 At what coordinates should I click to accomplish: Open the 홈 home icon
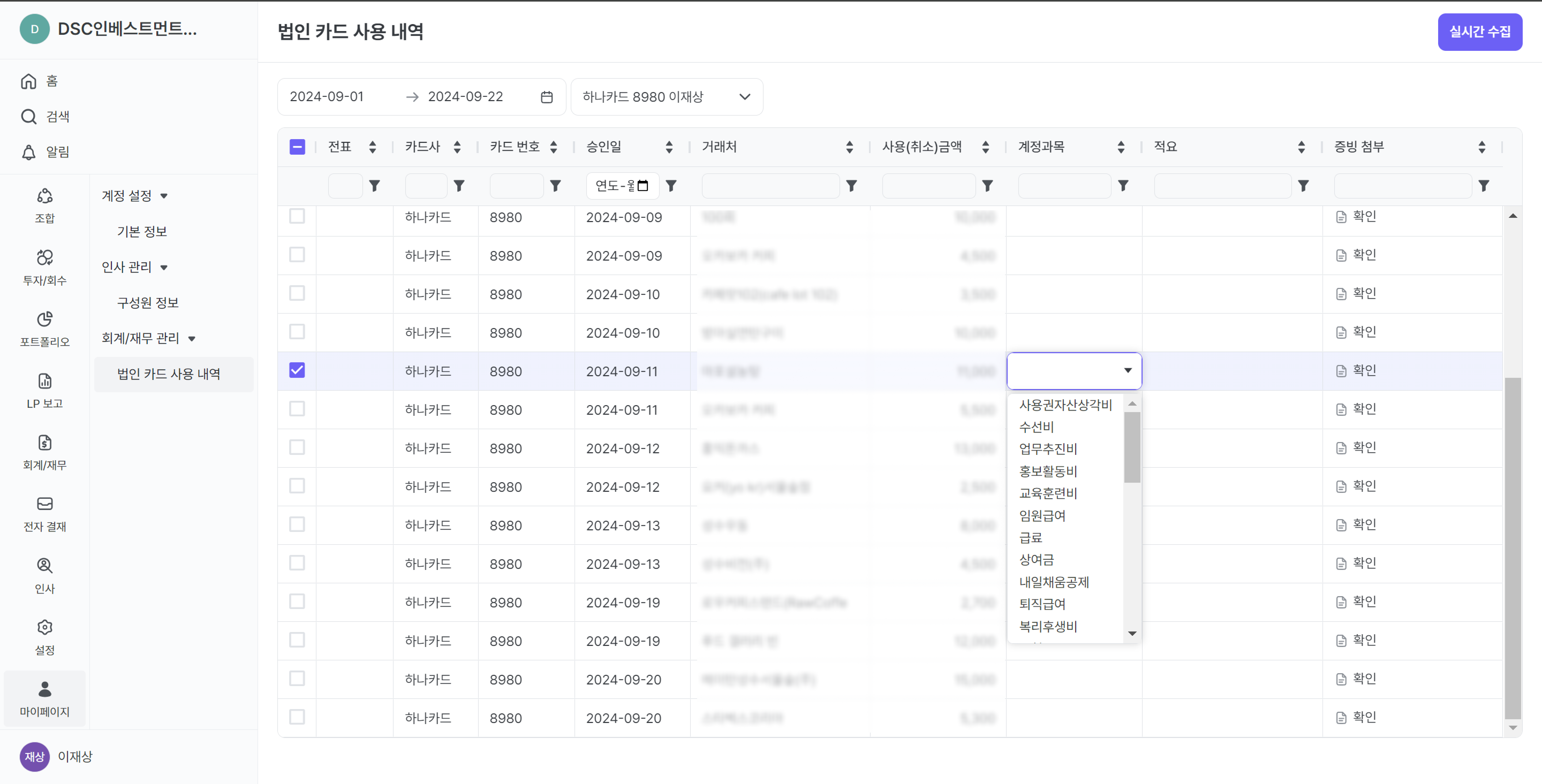(x=29, y=81)
